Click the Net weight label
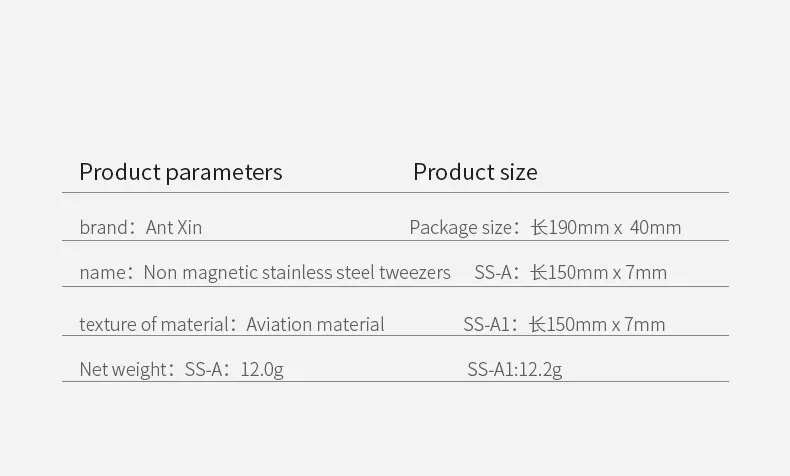 click(x=123, y=369)
